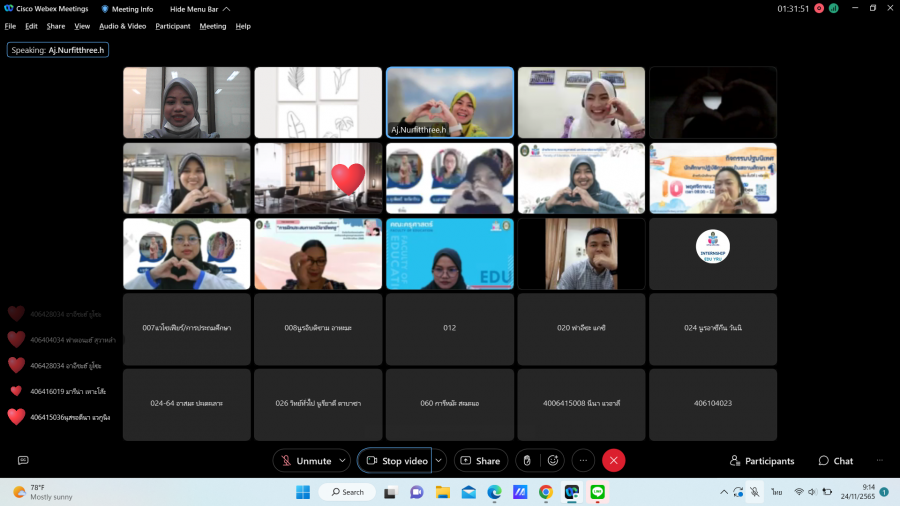Collapse the menu bar with Hide Menu Bar
This screenshot has width=900, height=506.
tap(198, 9)
